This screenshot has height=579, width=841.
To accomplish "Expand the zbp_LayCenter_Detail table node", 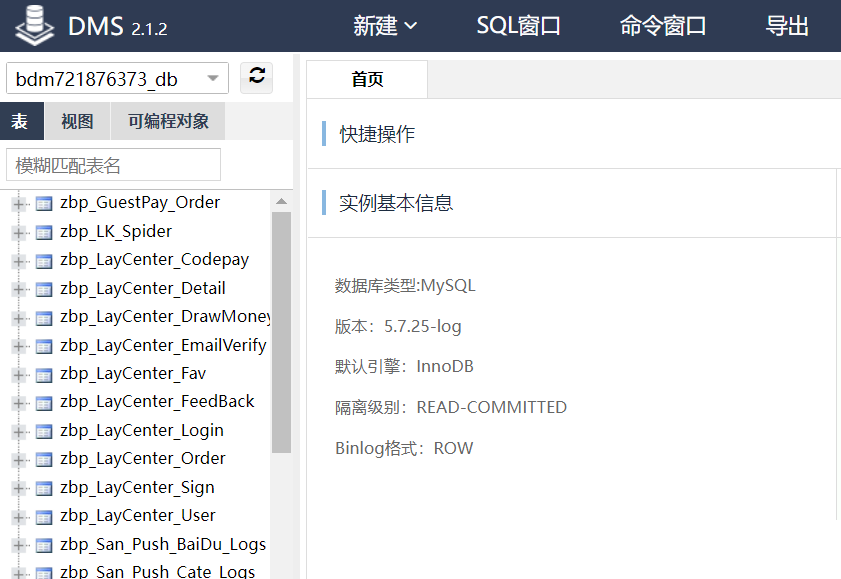I will (x=18, y=290).
